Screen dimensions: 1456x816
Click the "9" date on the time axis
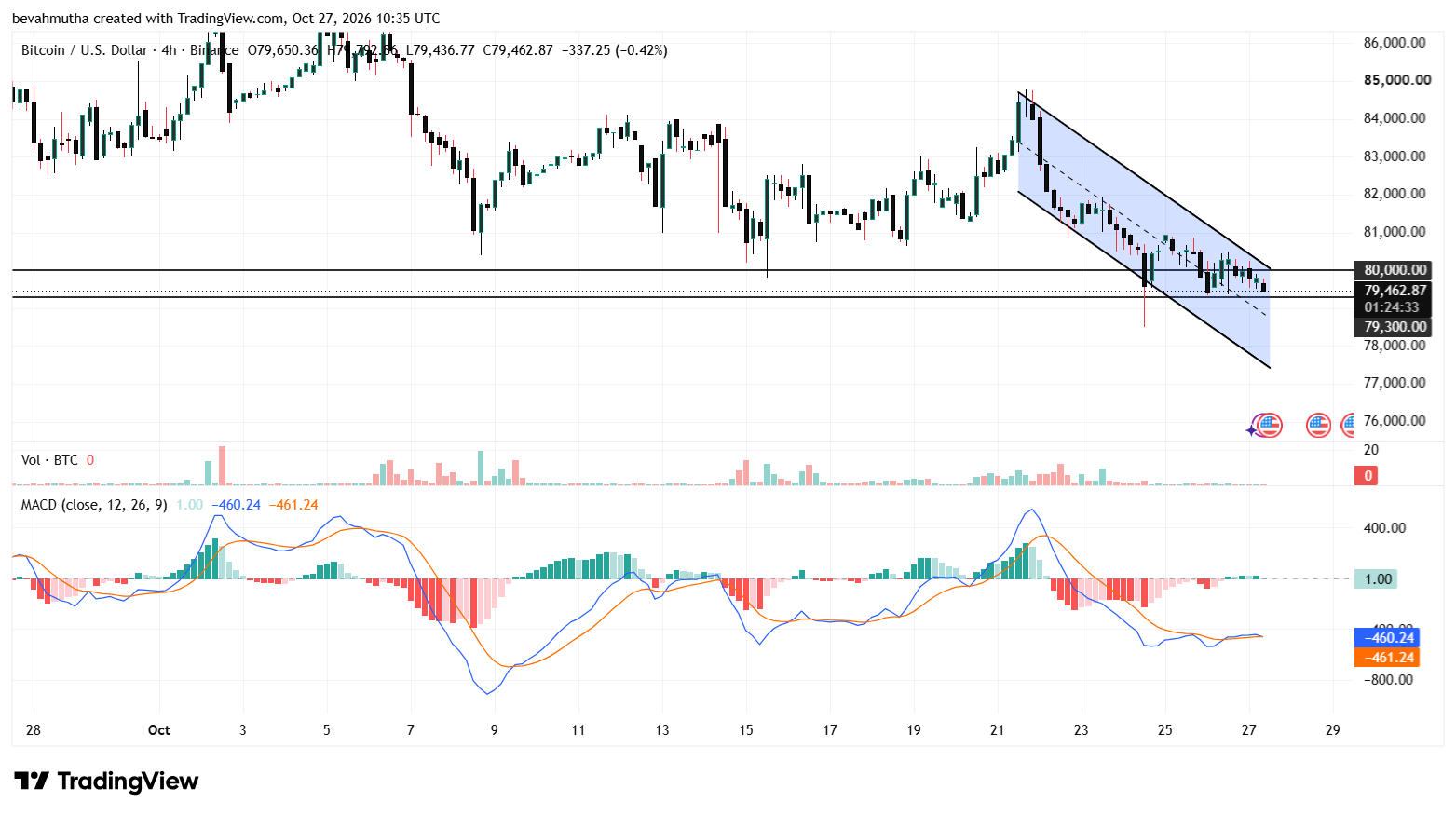click(x=495, y=730)
